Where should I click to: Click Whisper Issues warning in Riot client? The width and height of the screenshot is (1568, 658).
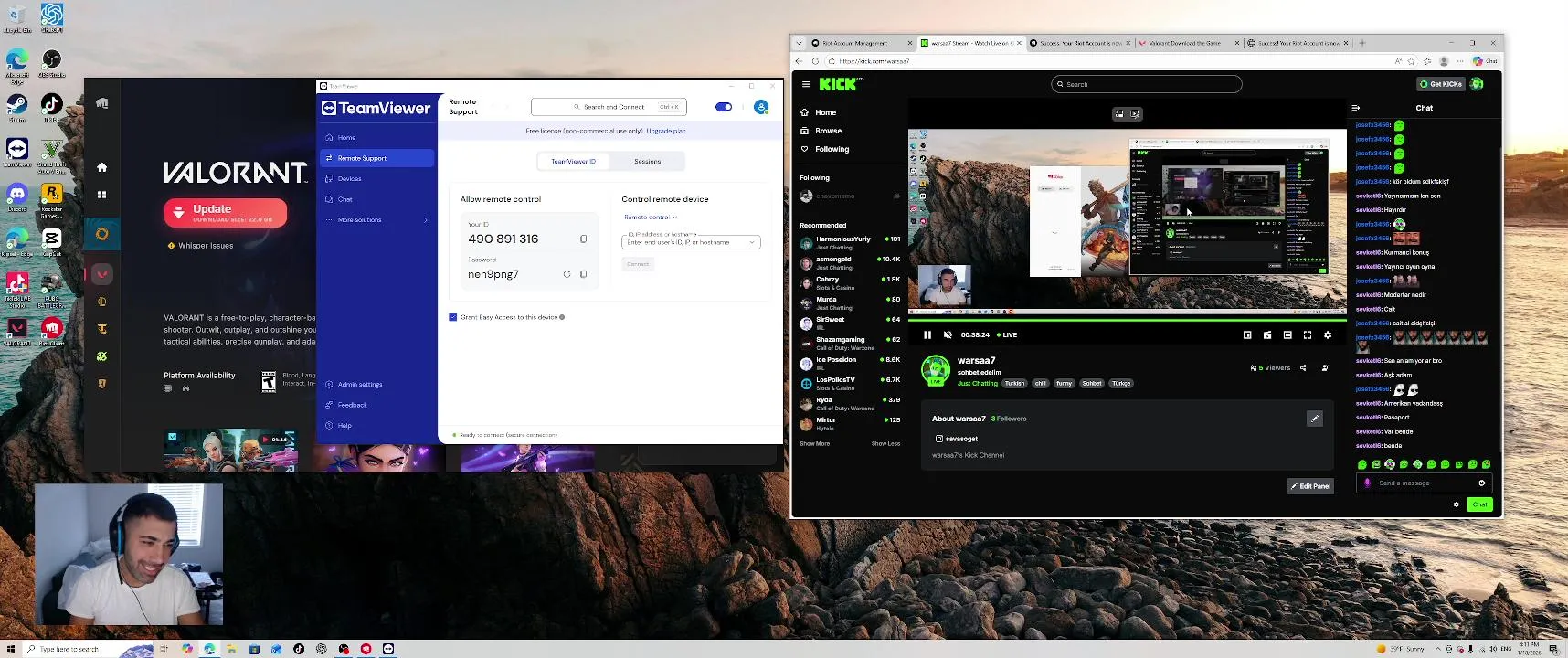point(200,246)
